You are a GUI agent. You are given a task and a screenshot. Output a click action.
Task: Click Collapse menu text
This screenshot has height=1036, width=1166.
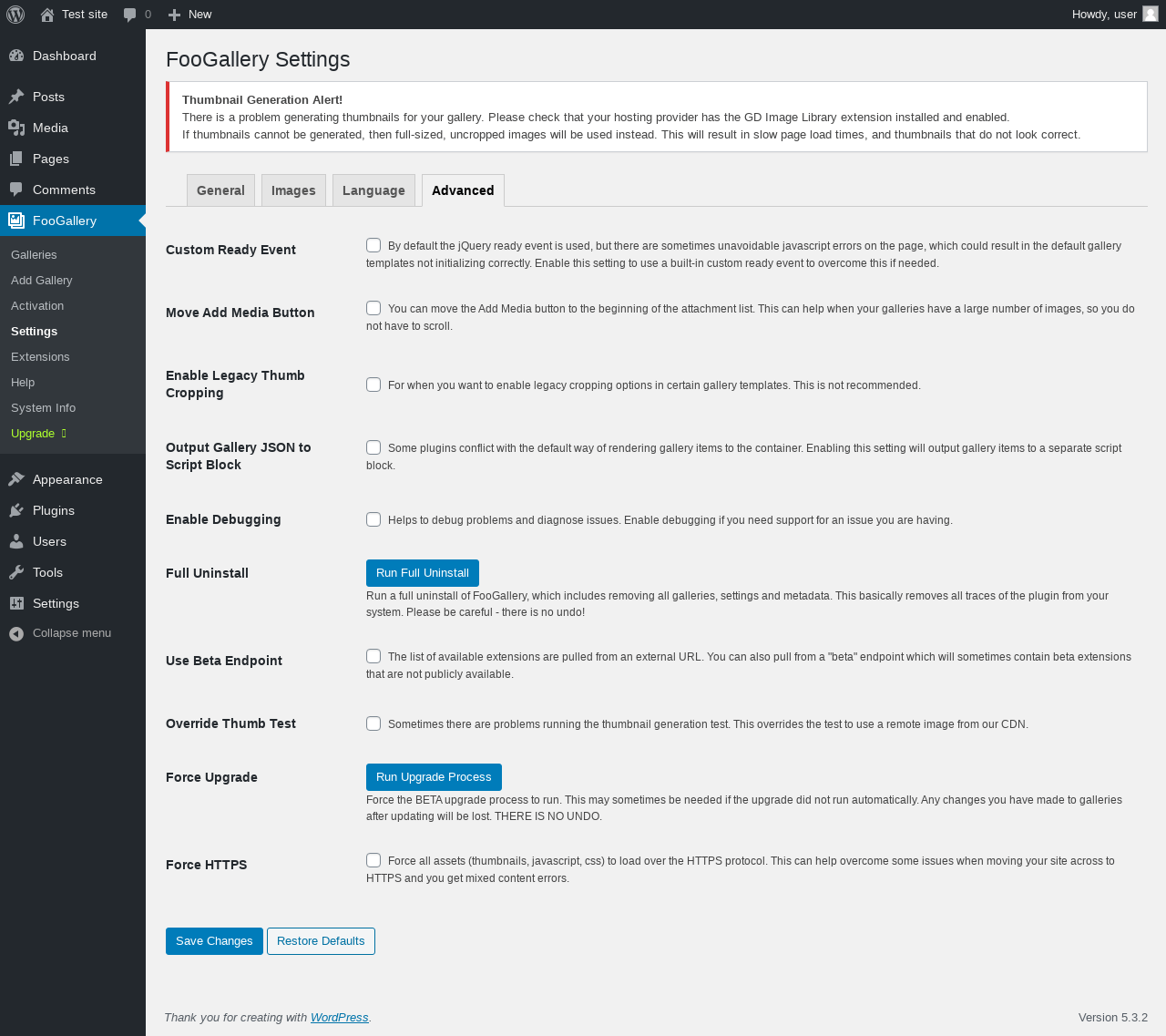[x=72, y=633]
